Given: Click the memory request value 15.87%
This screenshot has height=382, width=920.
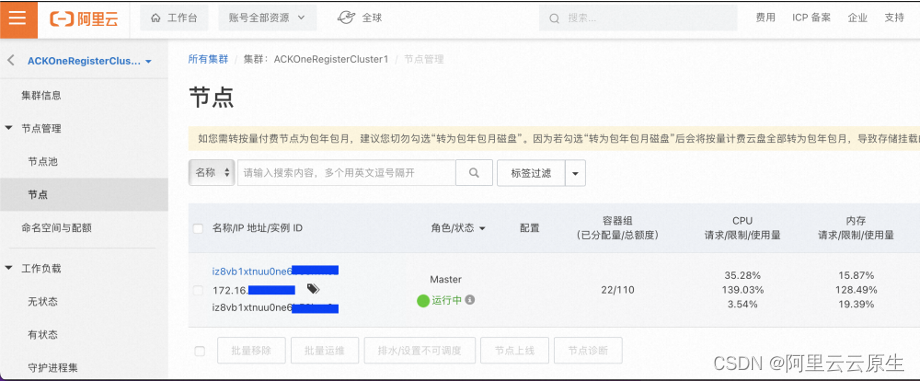Looking at the screenshot, I should [856, 275].
